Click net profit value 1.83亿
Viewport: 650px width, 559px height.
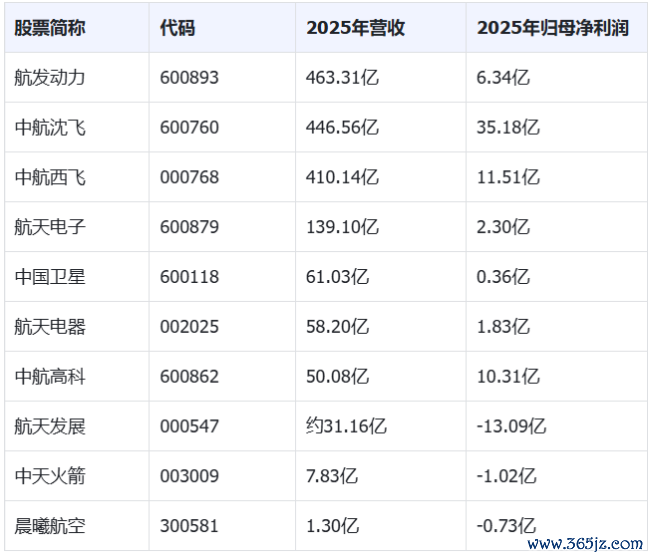tap(503, 327)
